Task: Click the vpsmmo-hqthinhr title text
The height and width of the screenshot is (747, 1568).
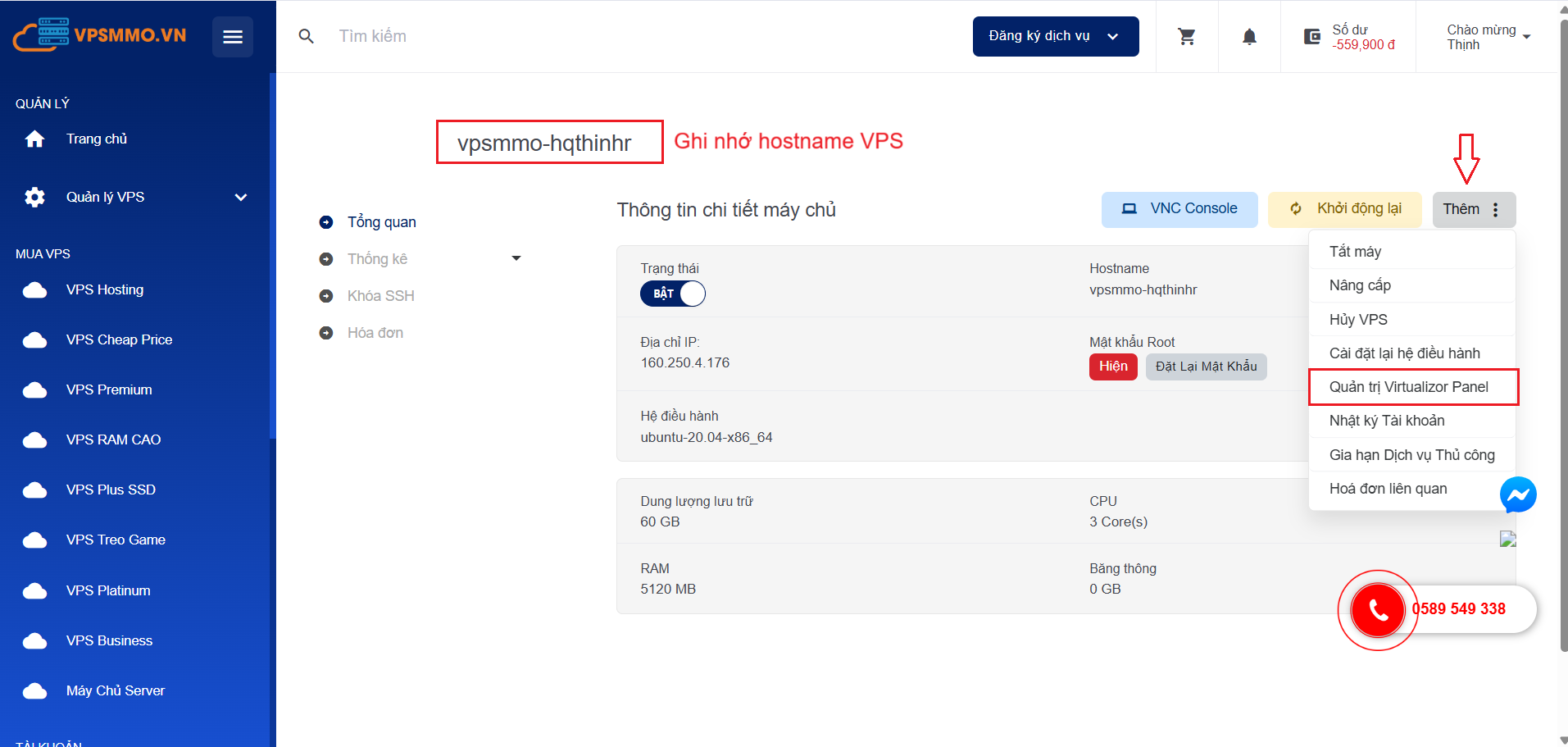Action: point(544,143)
